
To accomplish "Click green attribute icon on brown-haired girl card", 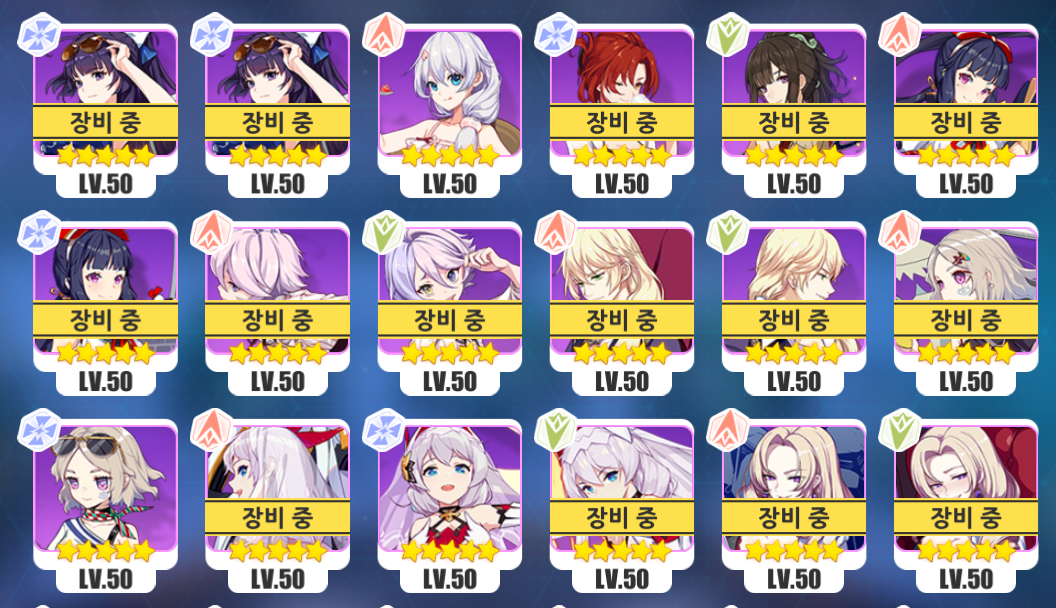I will (x=727, y=35).
